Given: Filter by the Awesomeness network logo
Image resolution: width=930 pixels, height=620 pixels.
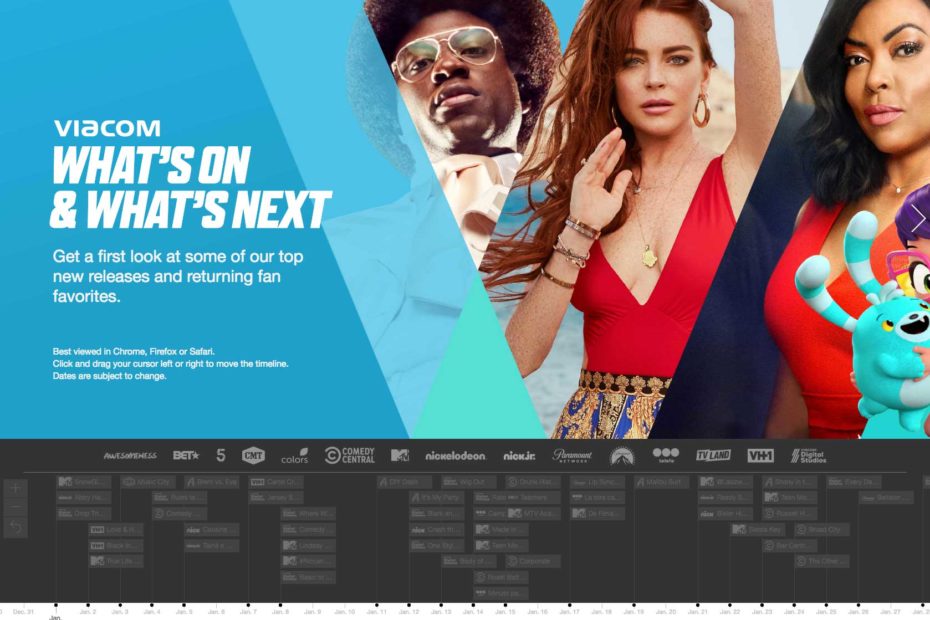Looking at the screenshot, I should tap(130, 456).
